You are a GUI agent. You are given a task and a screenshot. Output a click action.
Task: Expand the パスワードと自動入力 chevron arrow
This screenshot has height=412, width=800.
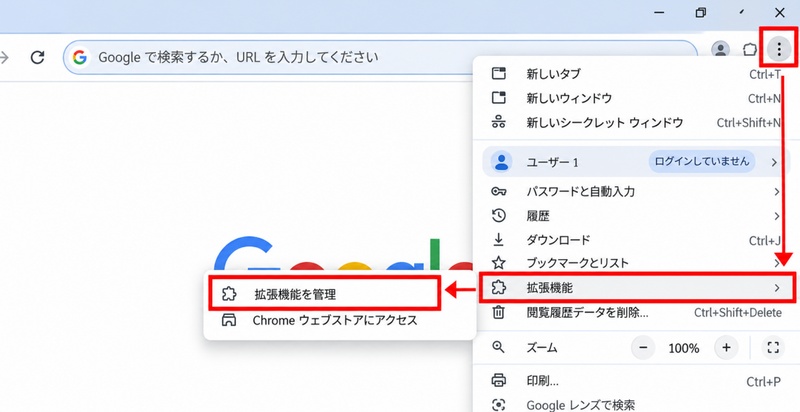pyautogui.click(x=777, y=192)
